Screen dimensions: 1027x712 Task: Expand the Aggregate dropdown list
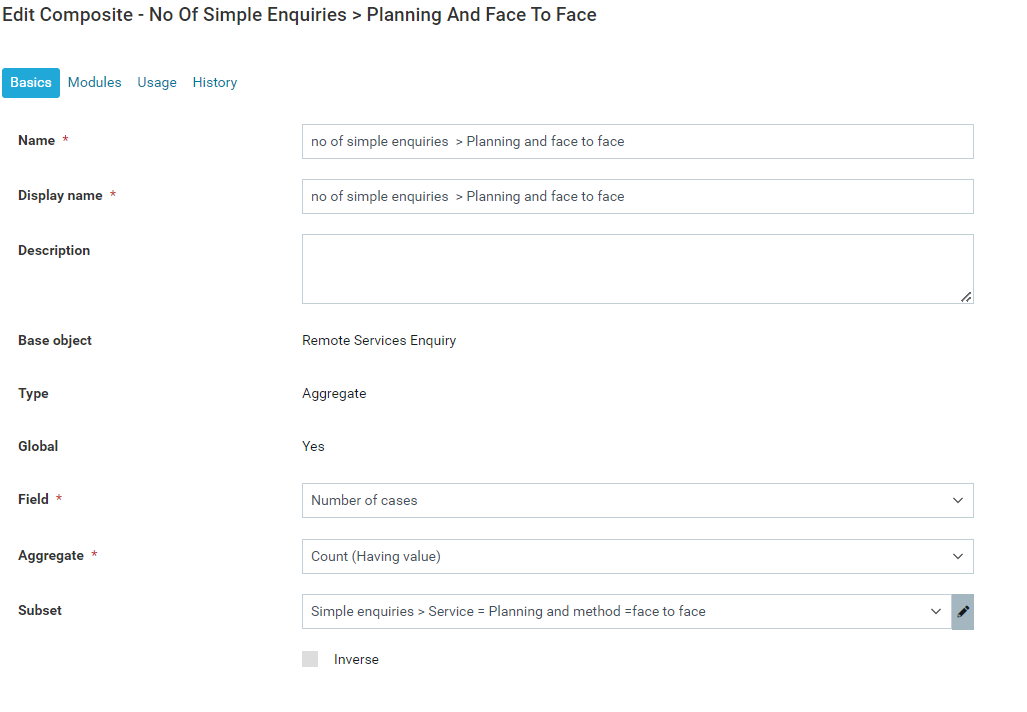pyautogui.click(x=637, y=556)
